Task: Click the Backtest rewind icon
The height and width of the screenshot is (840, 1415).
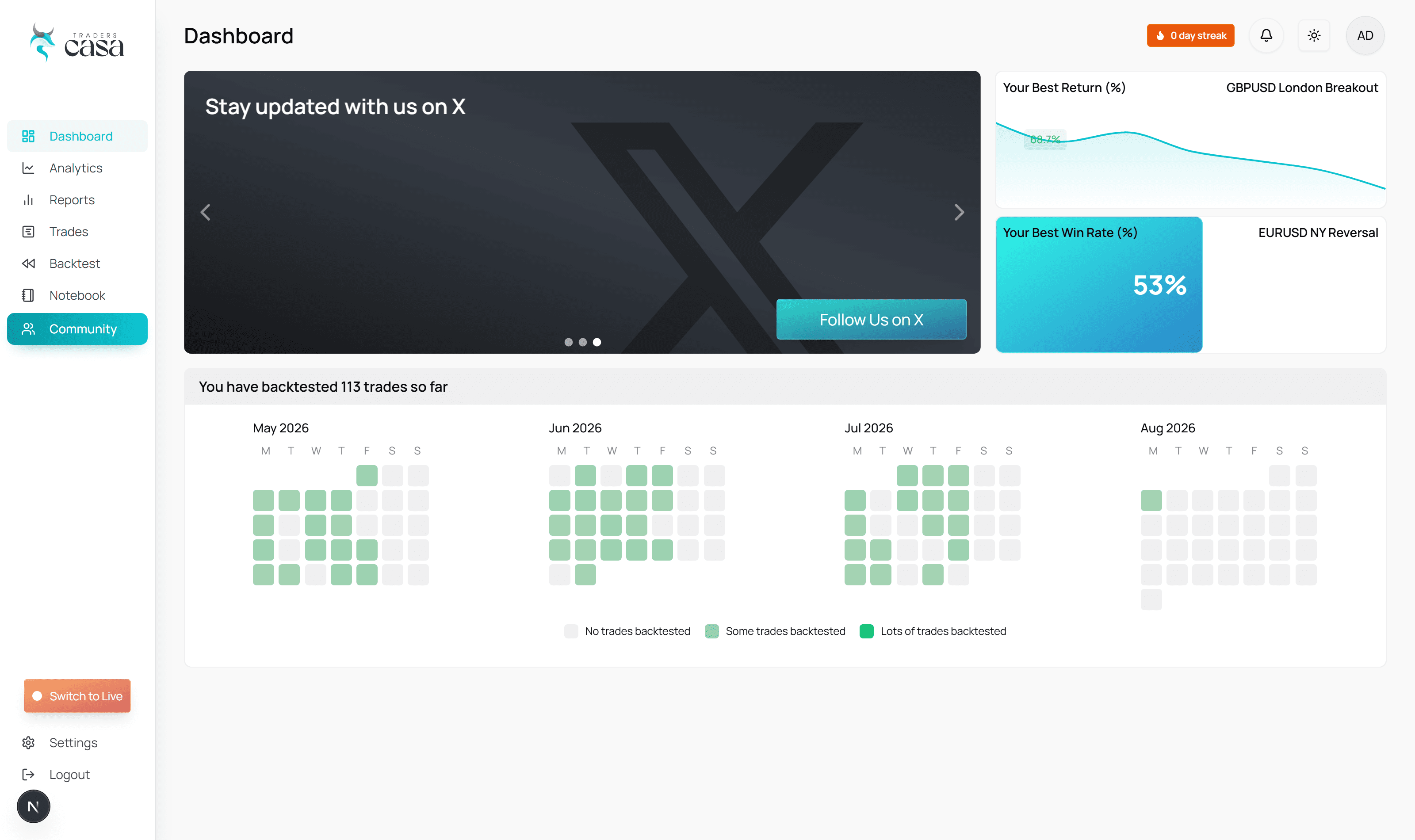Action: click(x=28, y=263)
